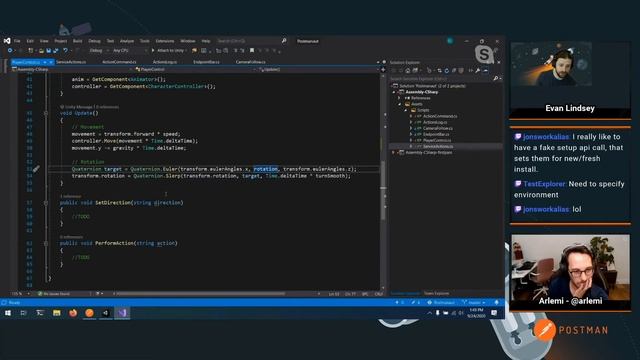
Task: Select EndpointBar.cs in Solution Explorer
Action: (x=436, y=134)
